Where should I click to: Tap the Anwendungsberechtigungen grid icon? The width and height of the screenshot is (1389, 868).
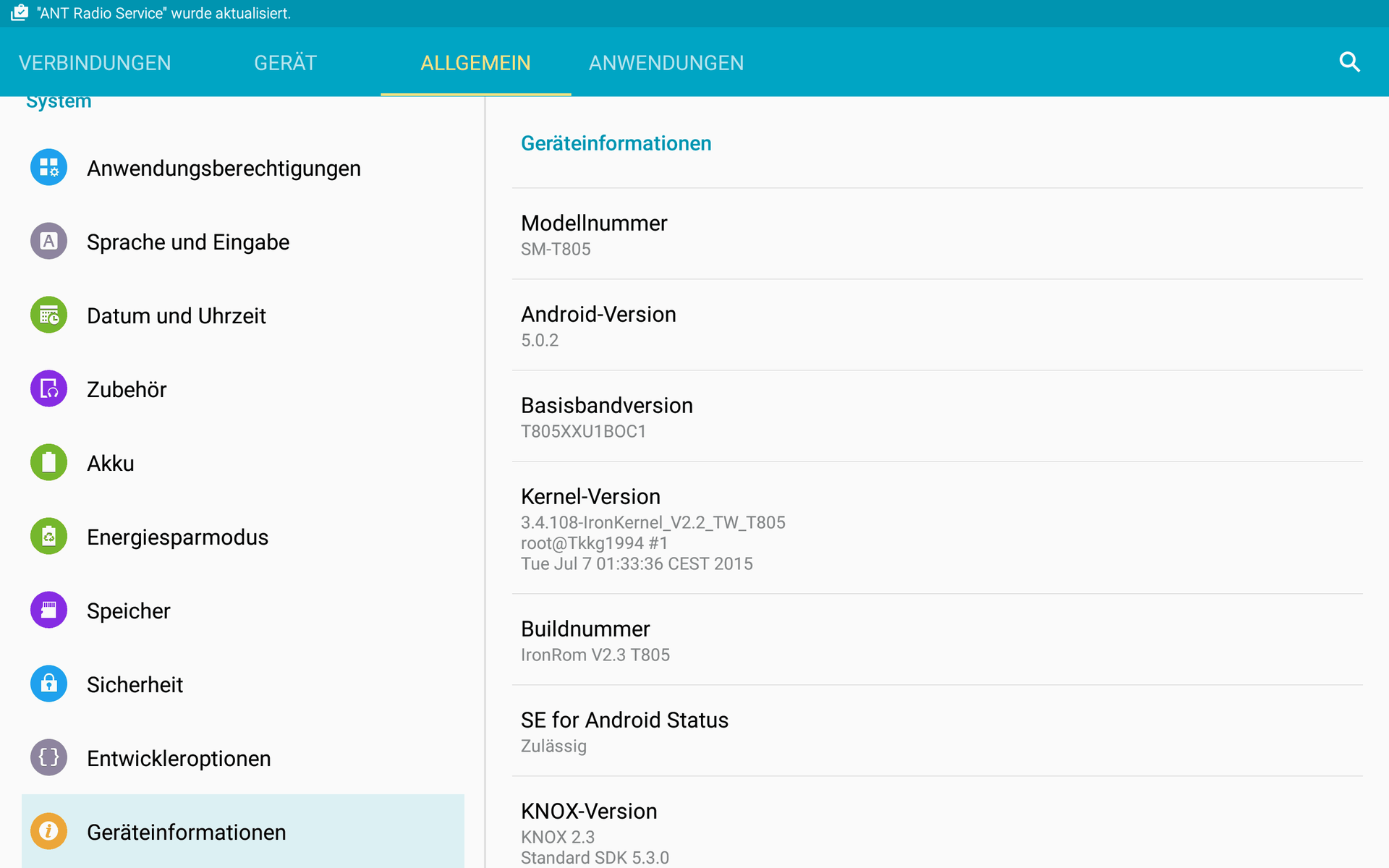click(x=48, y=168)
